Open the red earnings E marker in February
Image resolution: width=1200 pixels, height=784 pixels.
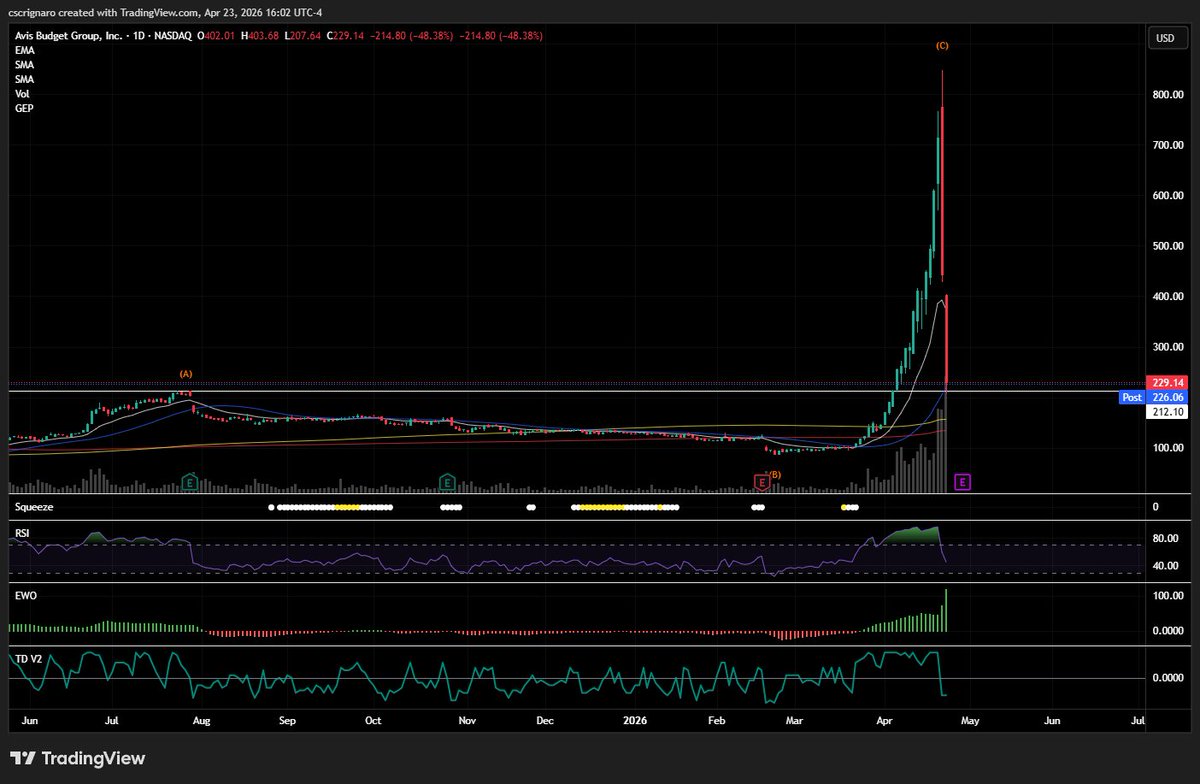point(762,482)
